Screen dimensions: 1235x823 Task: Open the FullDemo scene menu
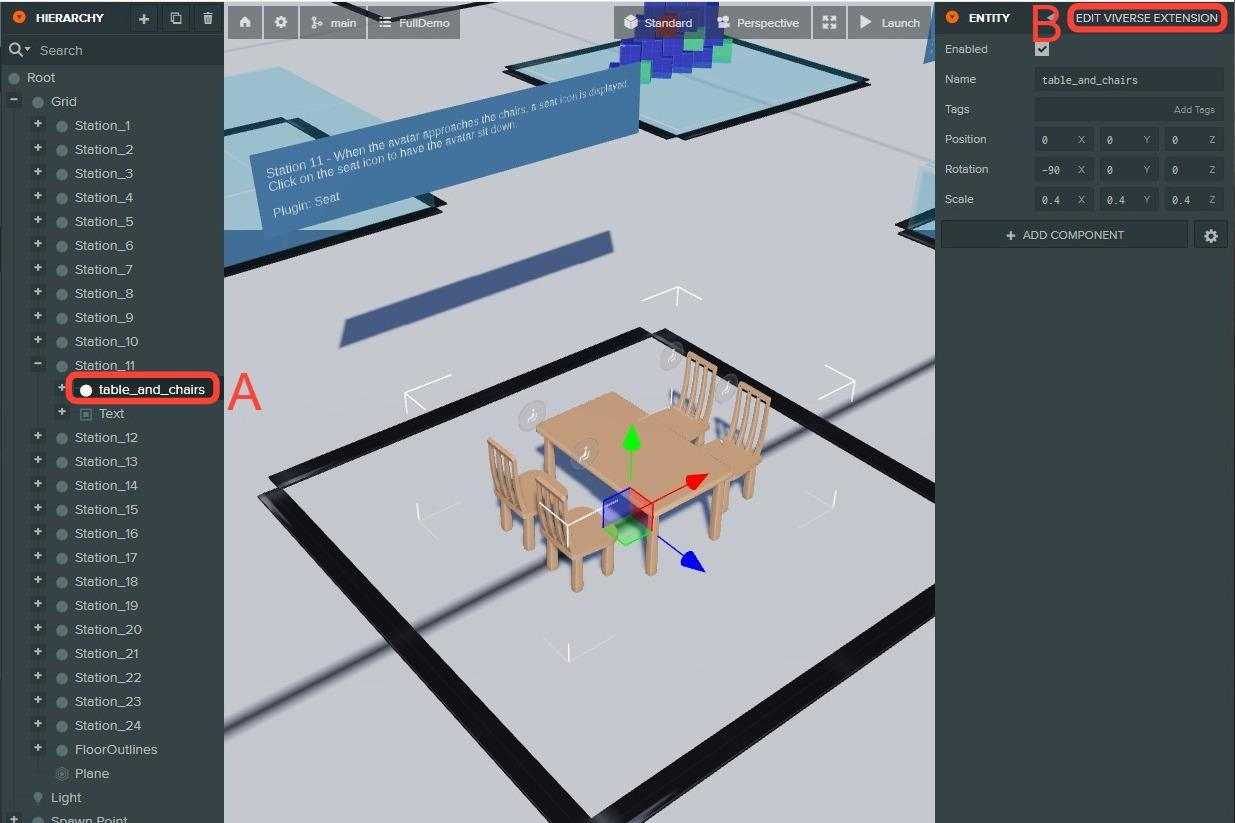[x=414, y=23]
